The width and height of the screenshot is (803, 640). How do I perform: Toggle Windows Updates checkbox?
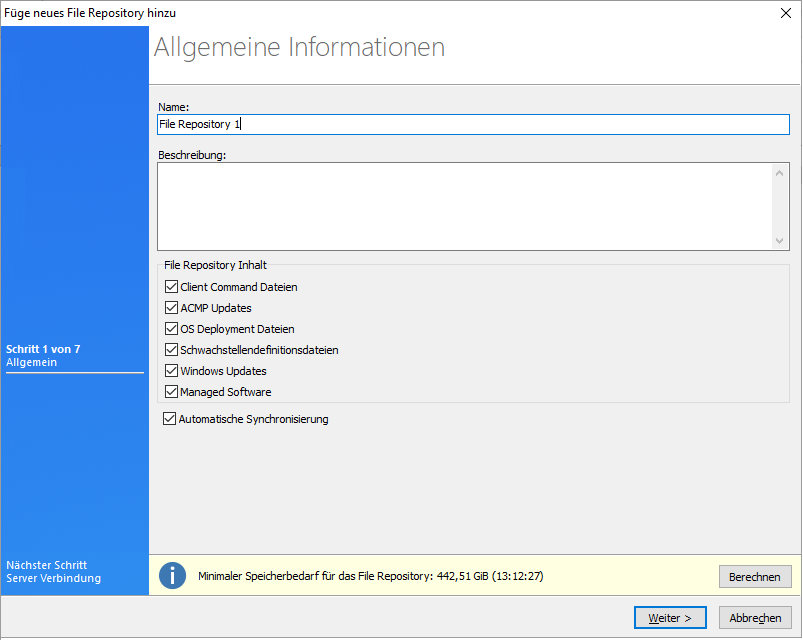pos(171,371)
